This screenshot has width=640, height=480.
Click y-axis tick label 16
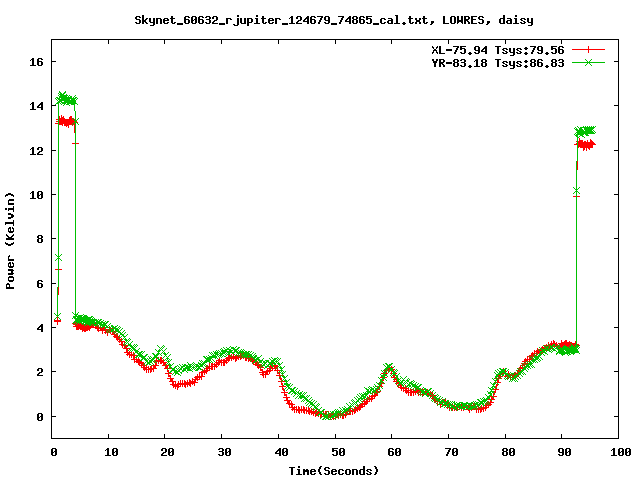[x=36, y=62]
